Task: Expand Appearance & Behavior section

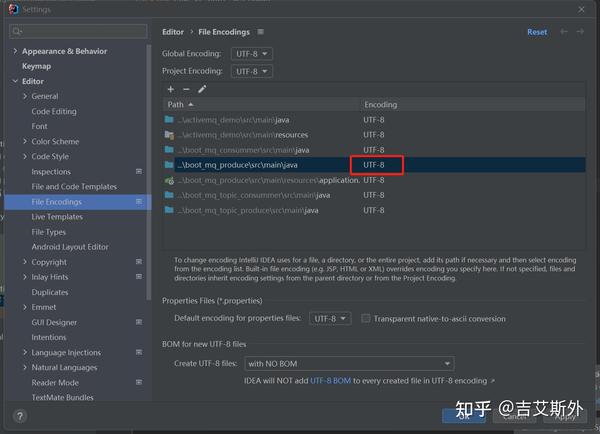Action: (x=15, y=51)
